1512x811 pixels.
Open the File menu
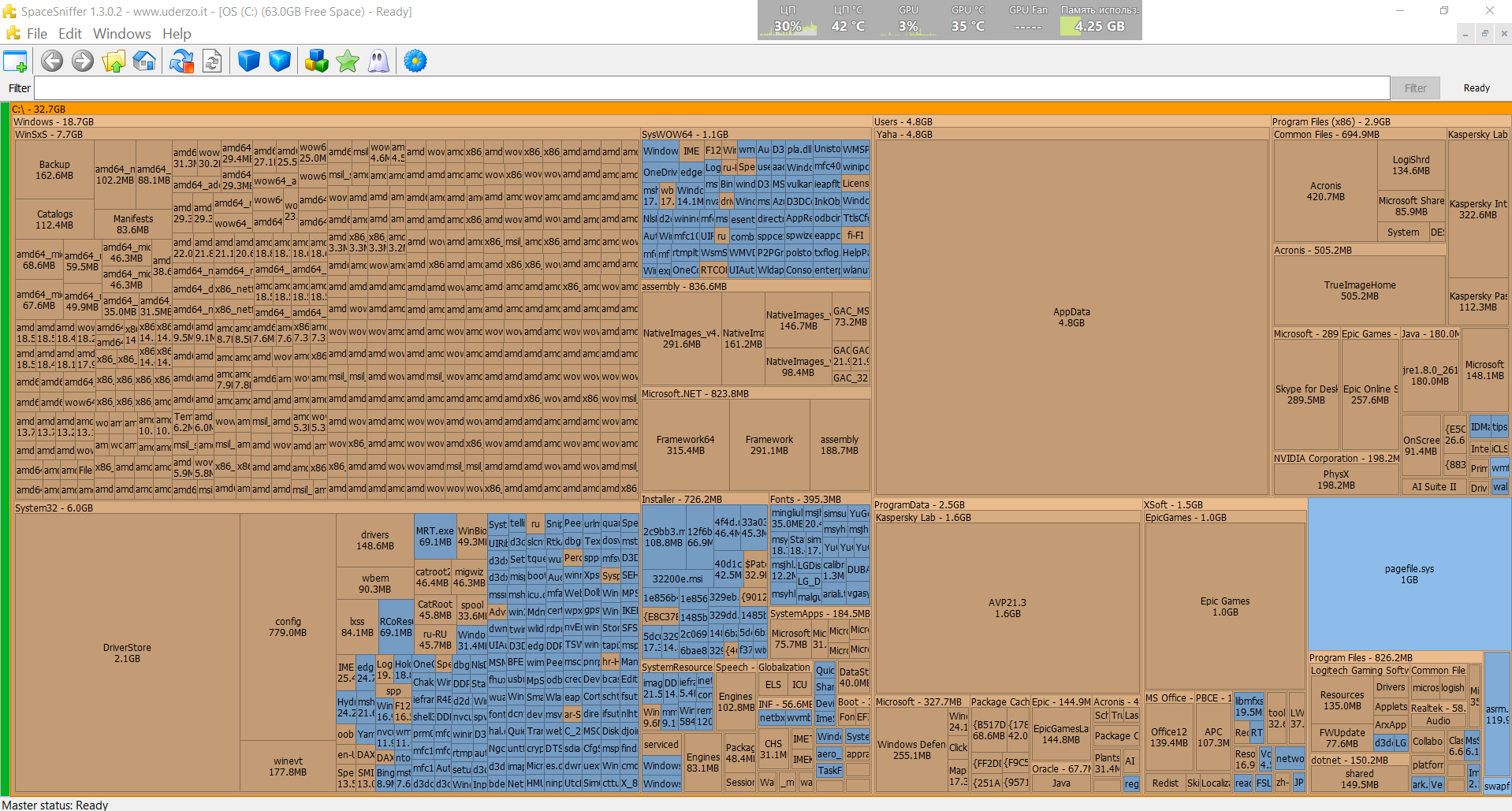37,34
